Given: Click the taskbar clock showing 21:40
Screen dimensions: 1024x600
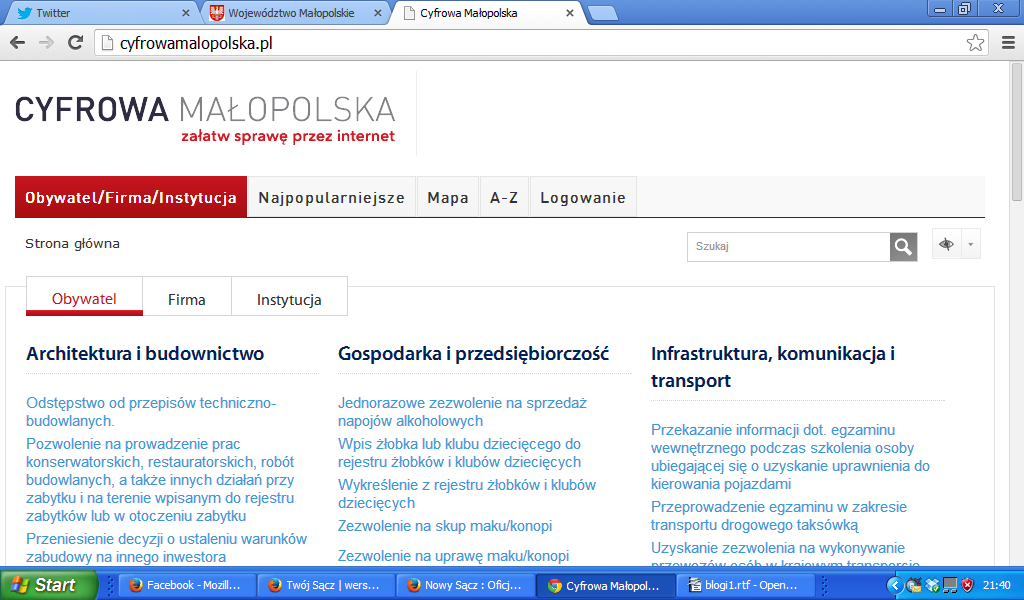Looking at the screenshot, I should 997,585.
